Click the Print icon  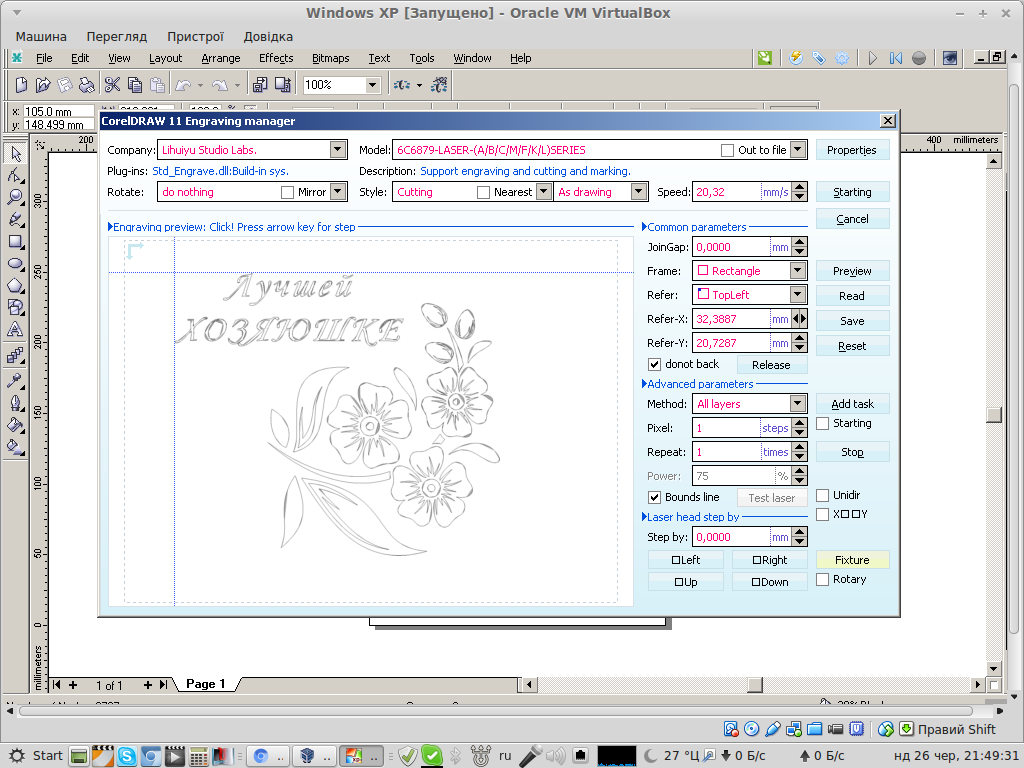pyautogui.click(x=86, y=84)
